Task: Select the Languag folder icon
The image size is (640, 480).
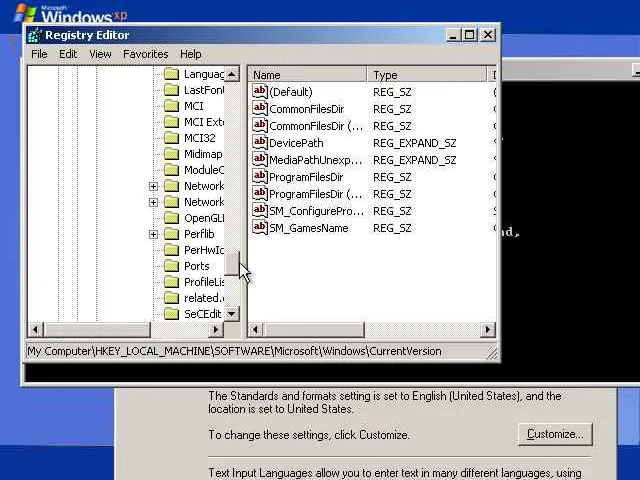Action: coord(171,74)
